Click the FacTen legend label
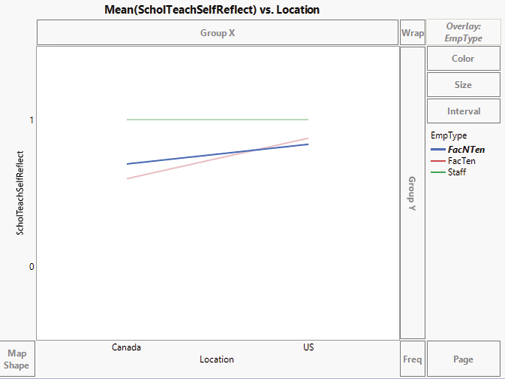The height and width of the screenshot is (379, 505). [x=462, y=161]
